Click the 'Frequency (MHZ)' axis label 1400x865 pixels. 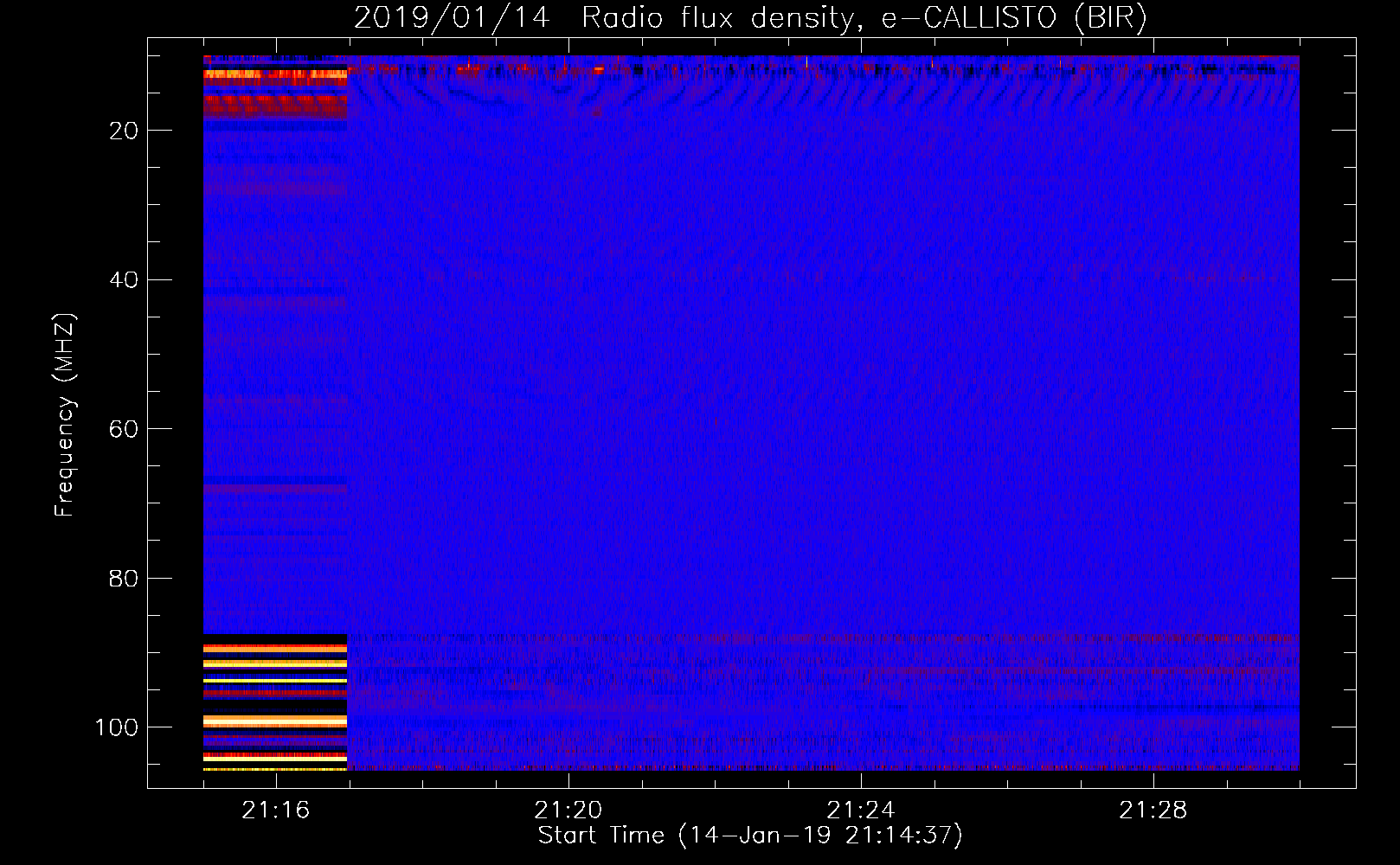pos(65,415)
